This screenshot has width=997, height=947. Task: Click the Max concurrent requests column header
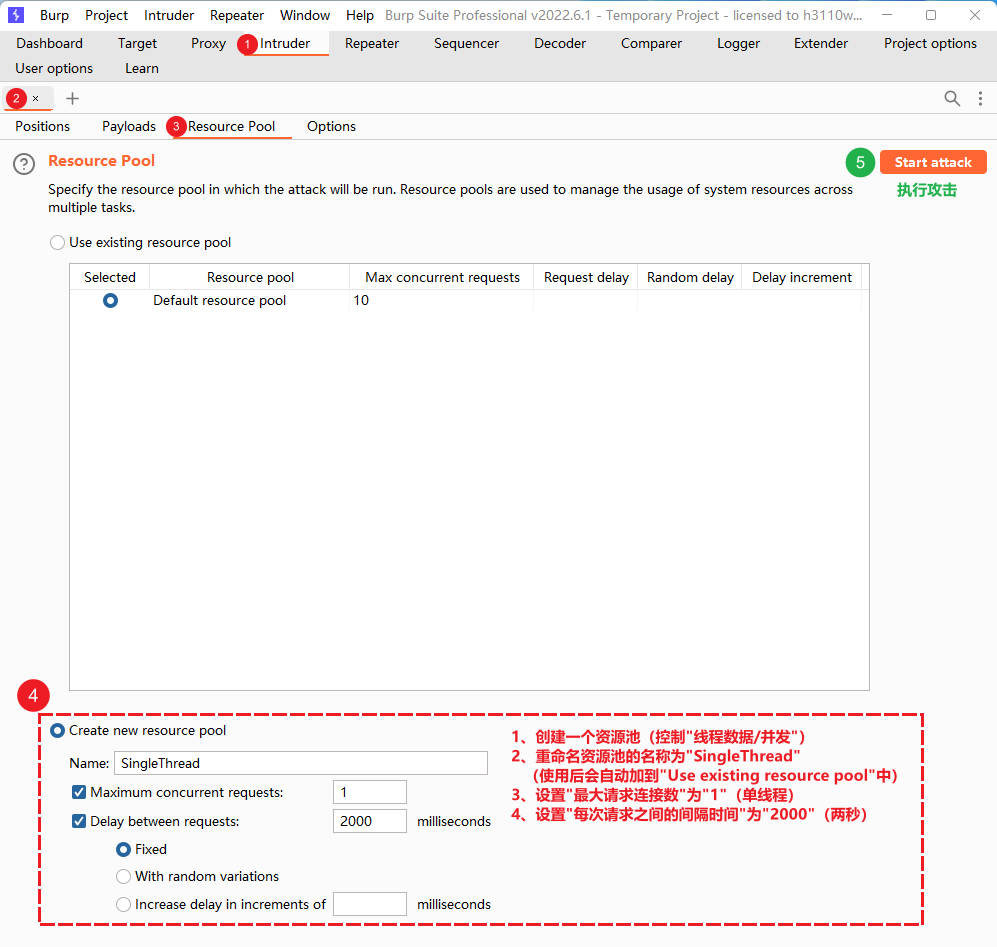(442, 277)
